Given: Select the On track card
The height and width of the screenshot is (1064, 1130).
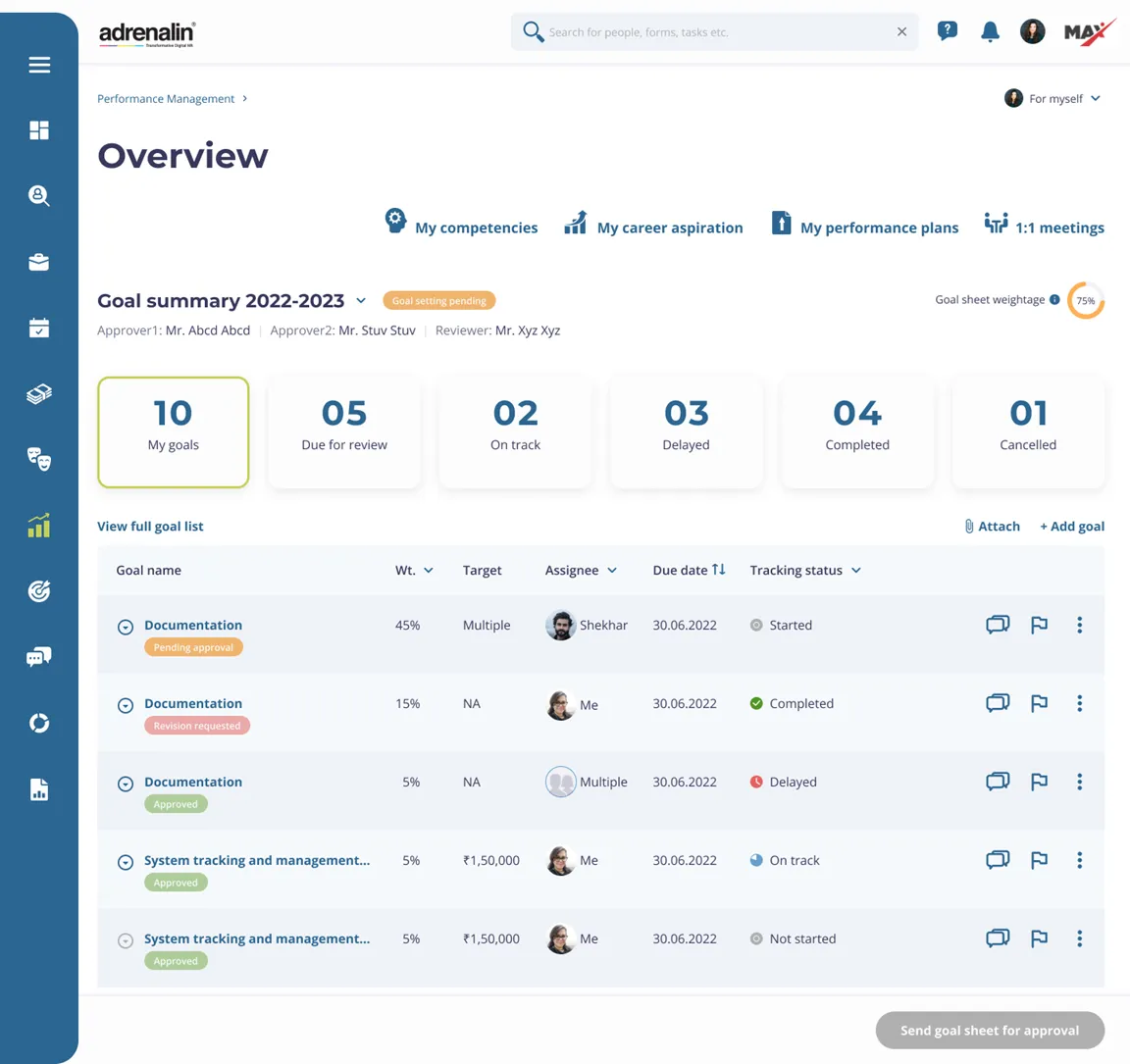Looking at the screenshot, I should (515, 432).
